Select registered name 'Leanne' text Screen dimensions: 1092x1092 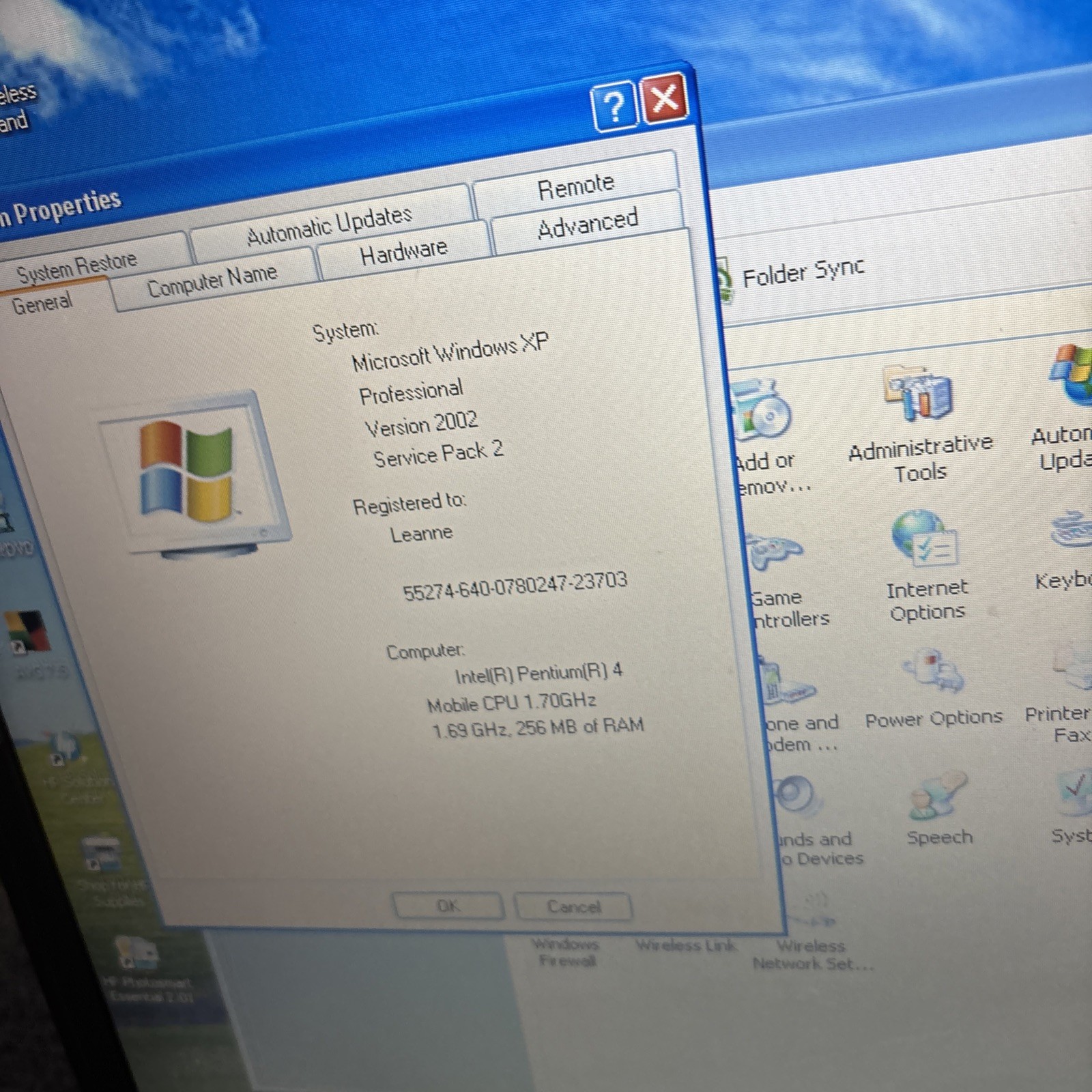[421, 533]
